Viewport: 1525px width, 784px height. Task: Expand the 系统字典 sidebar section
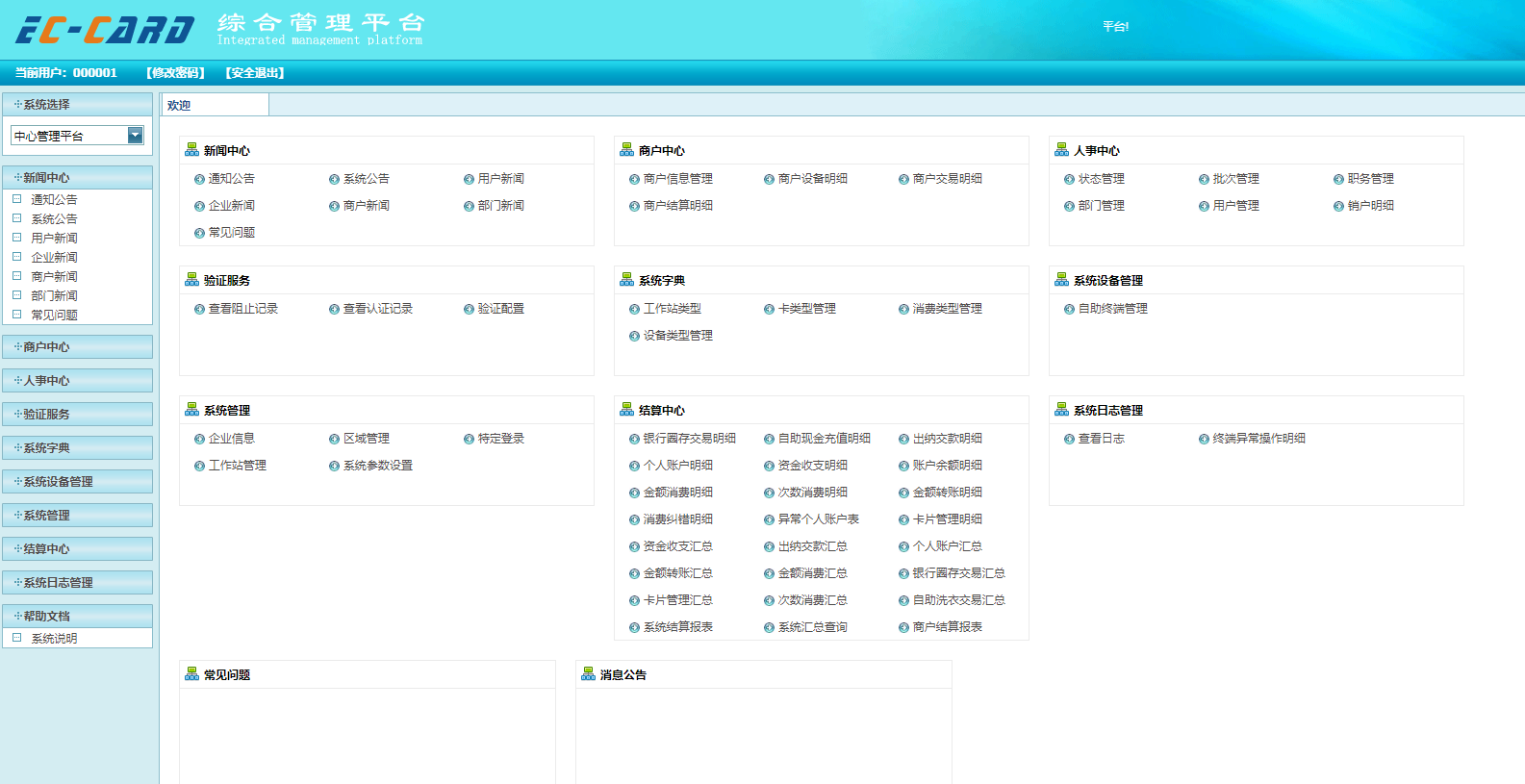(77, 447)
